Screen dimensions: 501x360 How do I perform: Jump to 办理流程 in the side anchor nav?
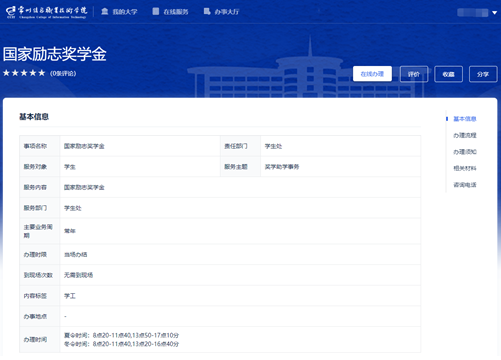[x=465, y=135]
